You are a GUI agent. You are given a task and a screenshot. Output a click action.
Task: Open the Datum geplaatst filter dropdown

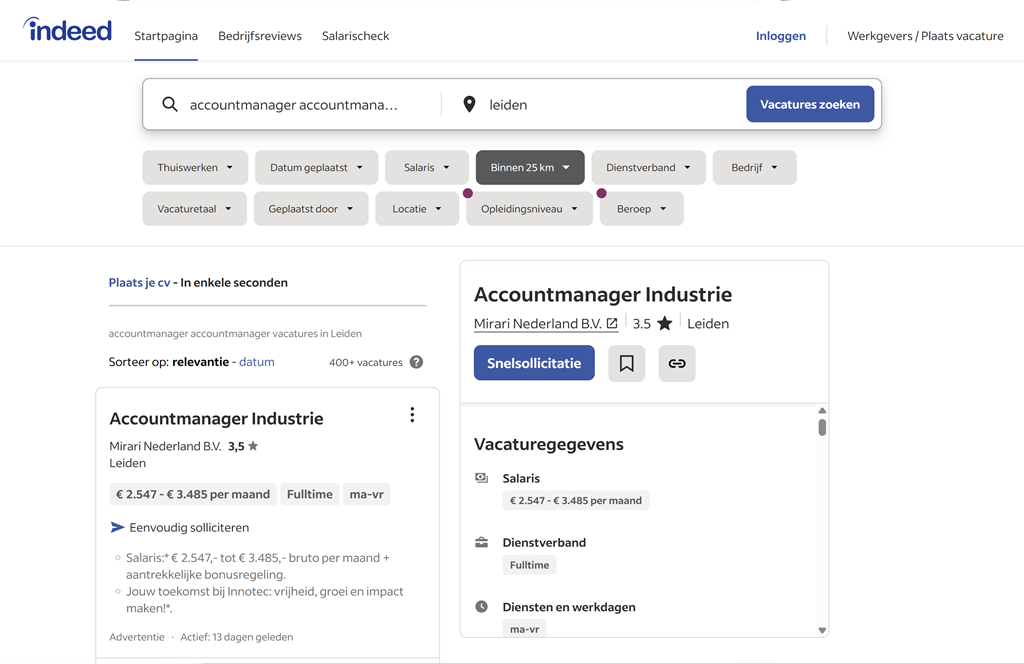[x=317, y=167]
